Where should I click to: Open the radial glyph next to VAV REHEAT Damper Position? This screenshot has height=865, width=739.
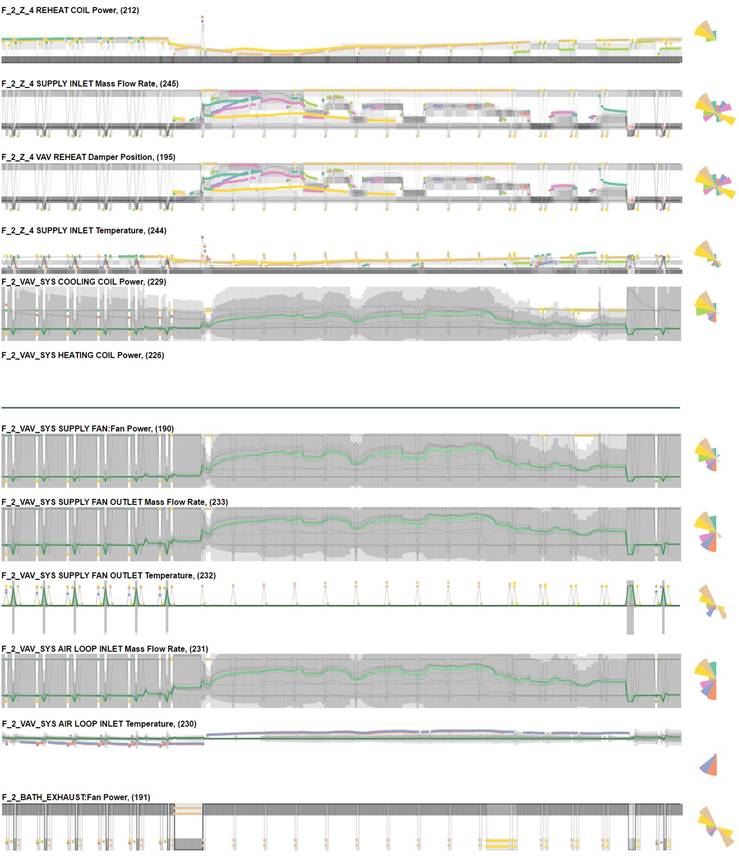[x=709, y=182]
